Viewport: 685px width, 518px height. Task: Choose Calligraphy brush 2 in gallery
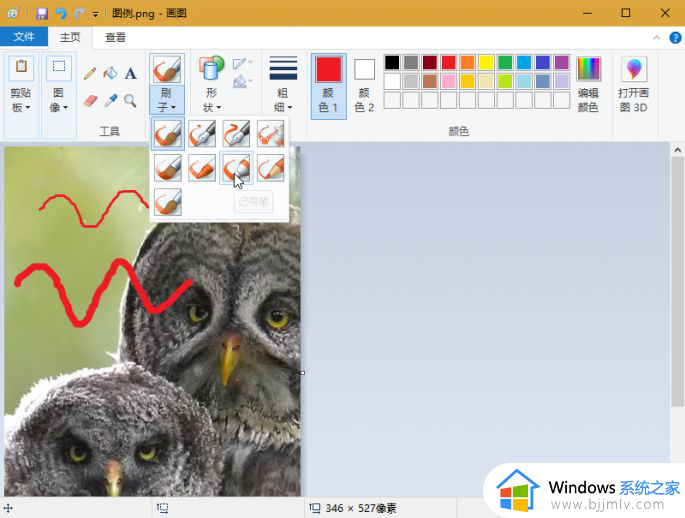236,134
